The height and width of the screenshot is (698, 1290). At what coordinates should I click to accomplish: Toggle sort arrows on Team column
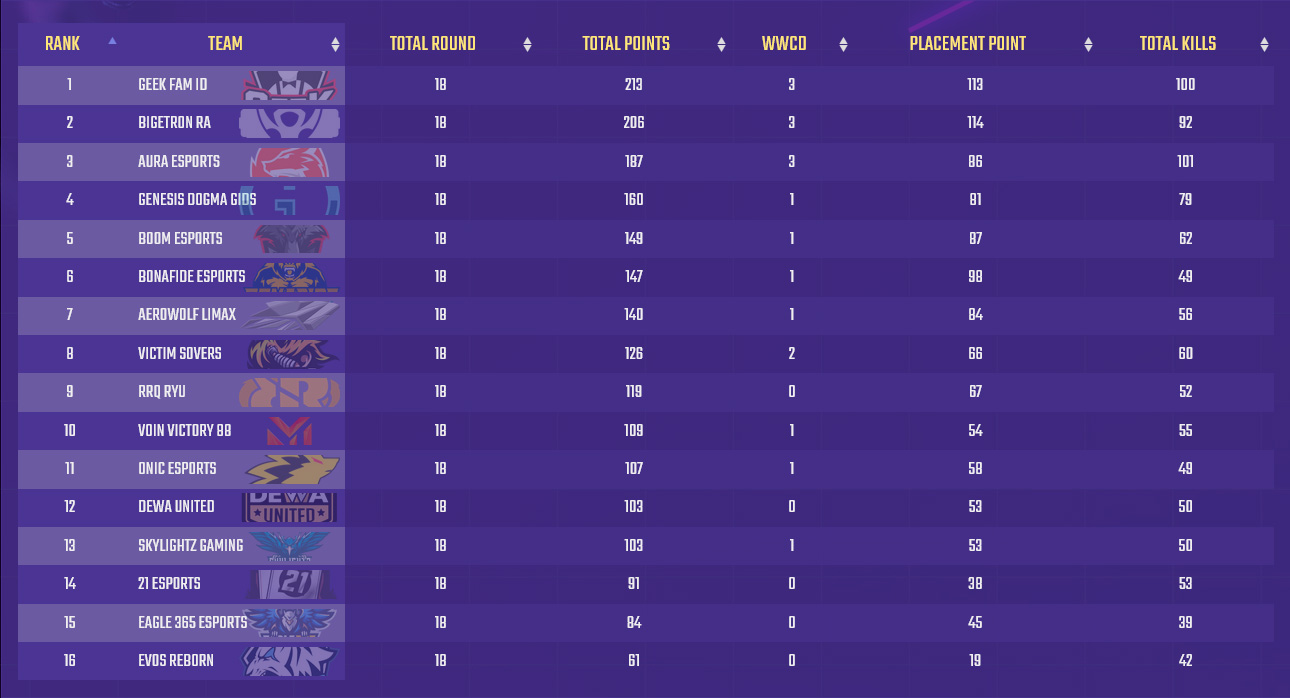tap(335, 44)
